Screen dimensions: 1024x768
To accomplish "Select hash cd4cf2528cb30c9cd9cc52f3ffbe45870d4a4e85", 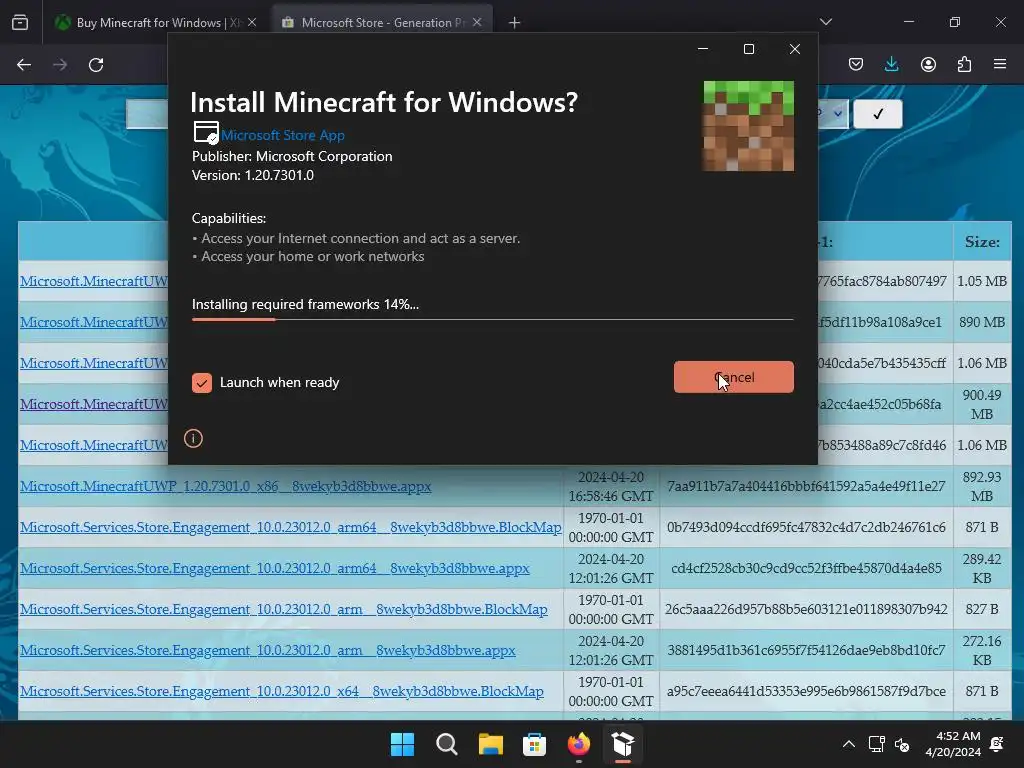I will click(806, 569).
